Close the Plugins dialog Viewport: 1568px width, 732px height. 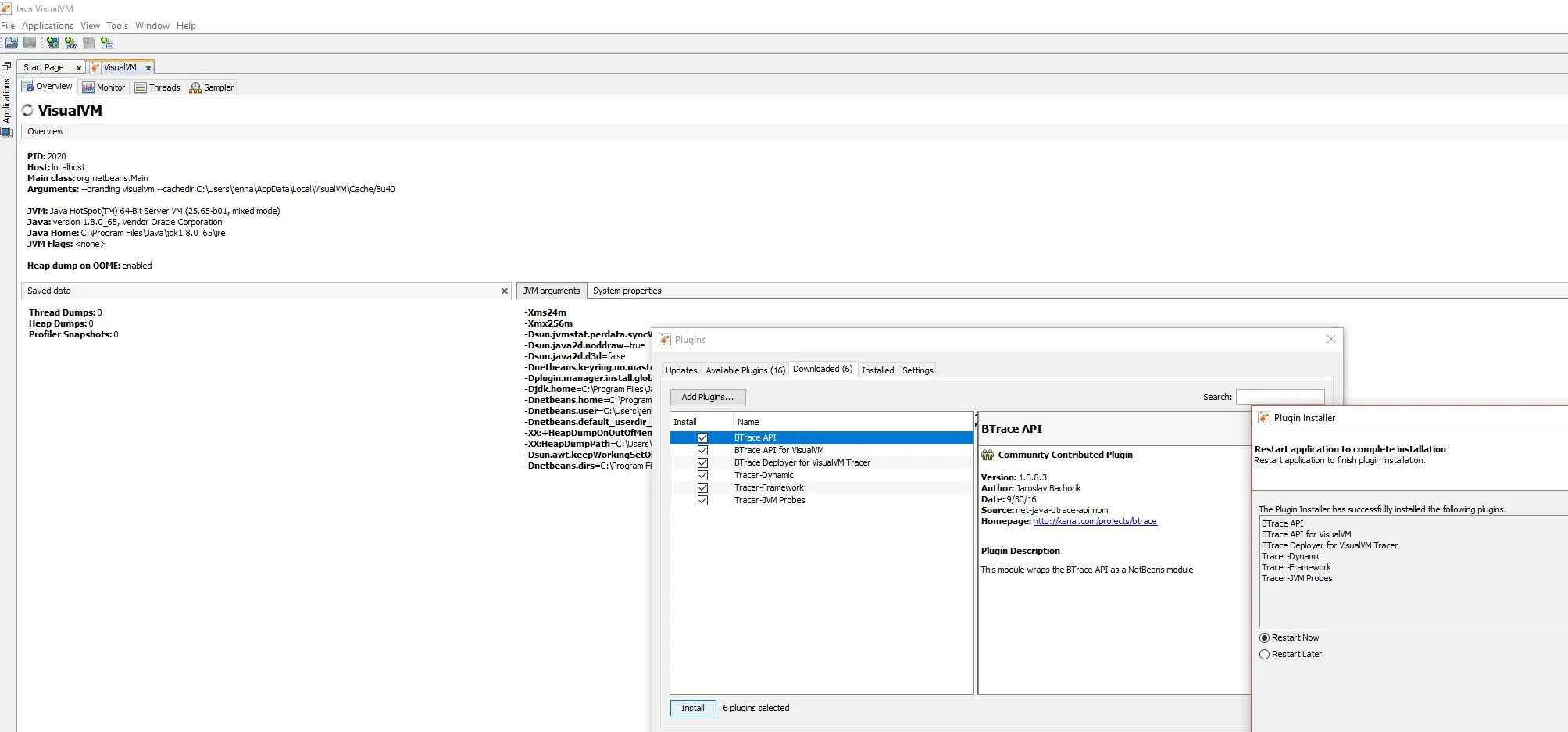point(1331,339)
